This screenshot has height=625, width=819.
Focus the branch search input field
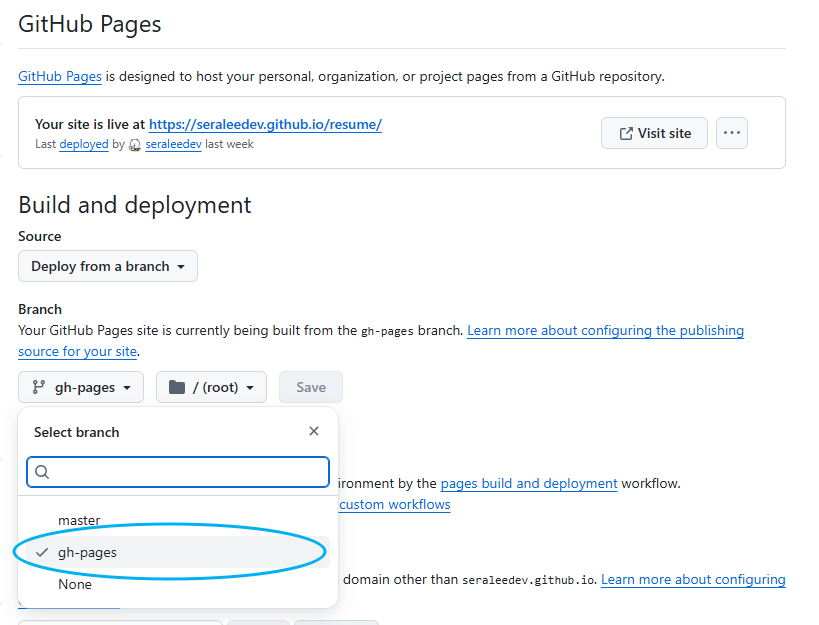coord(178,472)
